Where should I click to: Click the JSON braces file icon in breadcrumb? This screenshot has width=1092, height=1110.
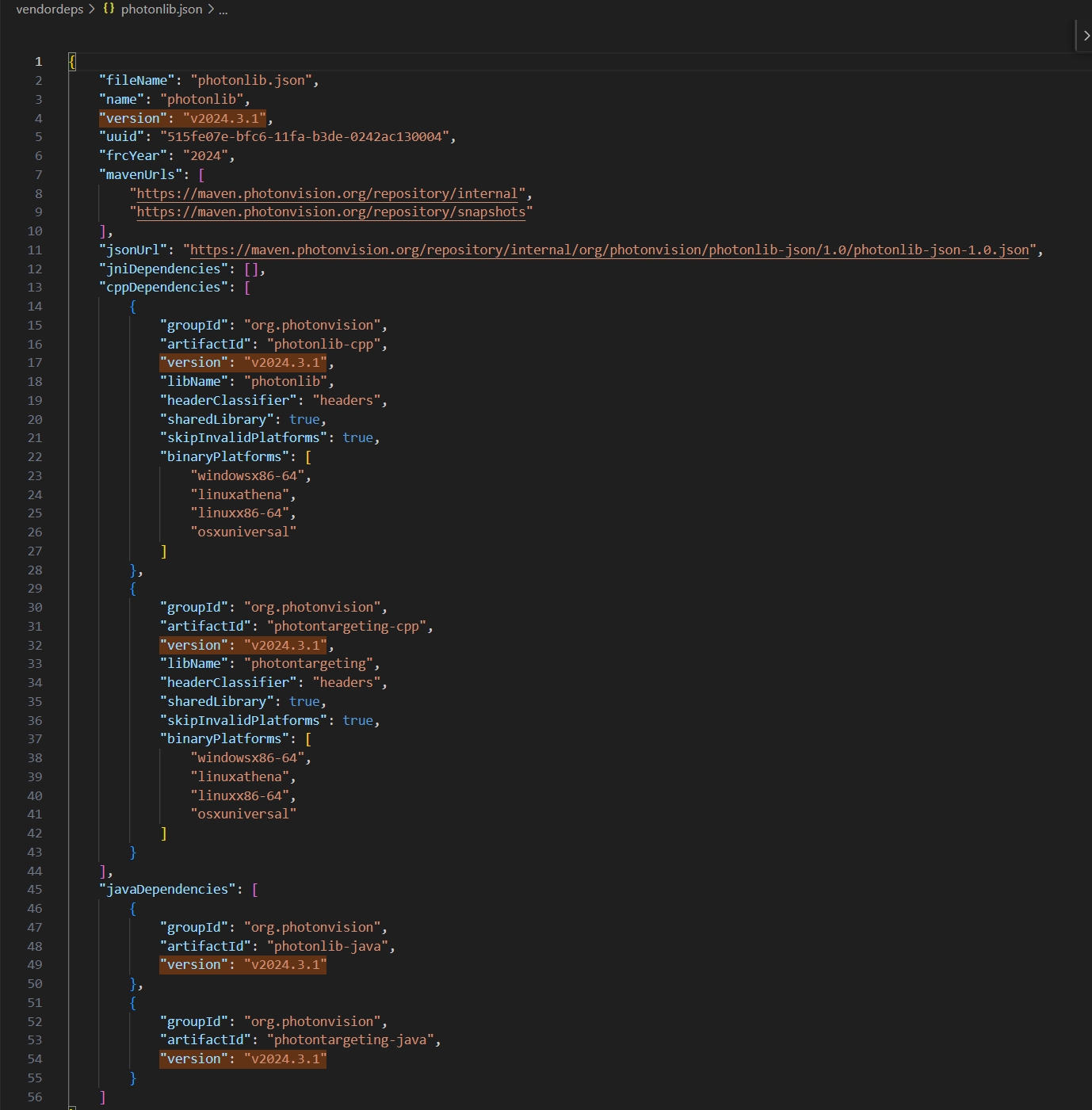[109, 10]
